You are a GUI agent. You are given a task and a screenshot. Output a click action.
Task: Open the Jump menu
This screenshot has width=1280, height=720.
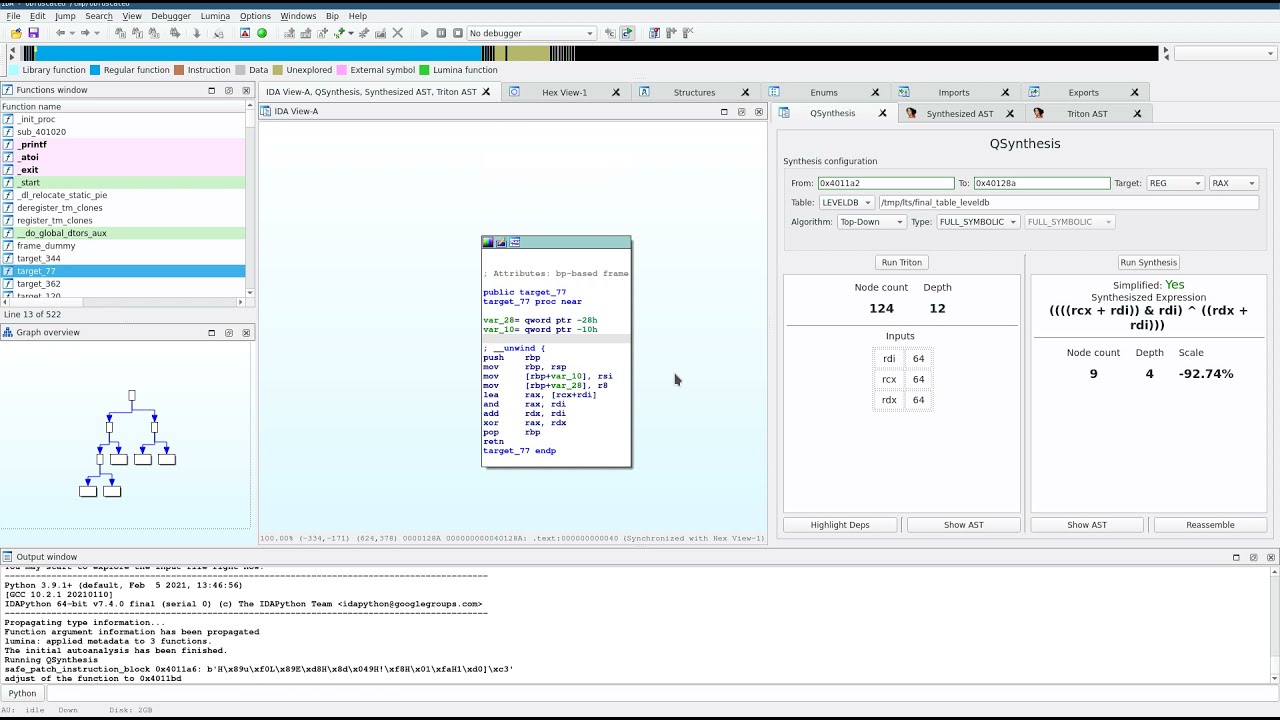pos(65,16)
